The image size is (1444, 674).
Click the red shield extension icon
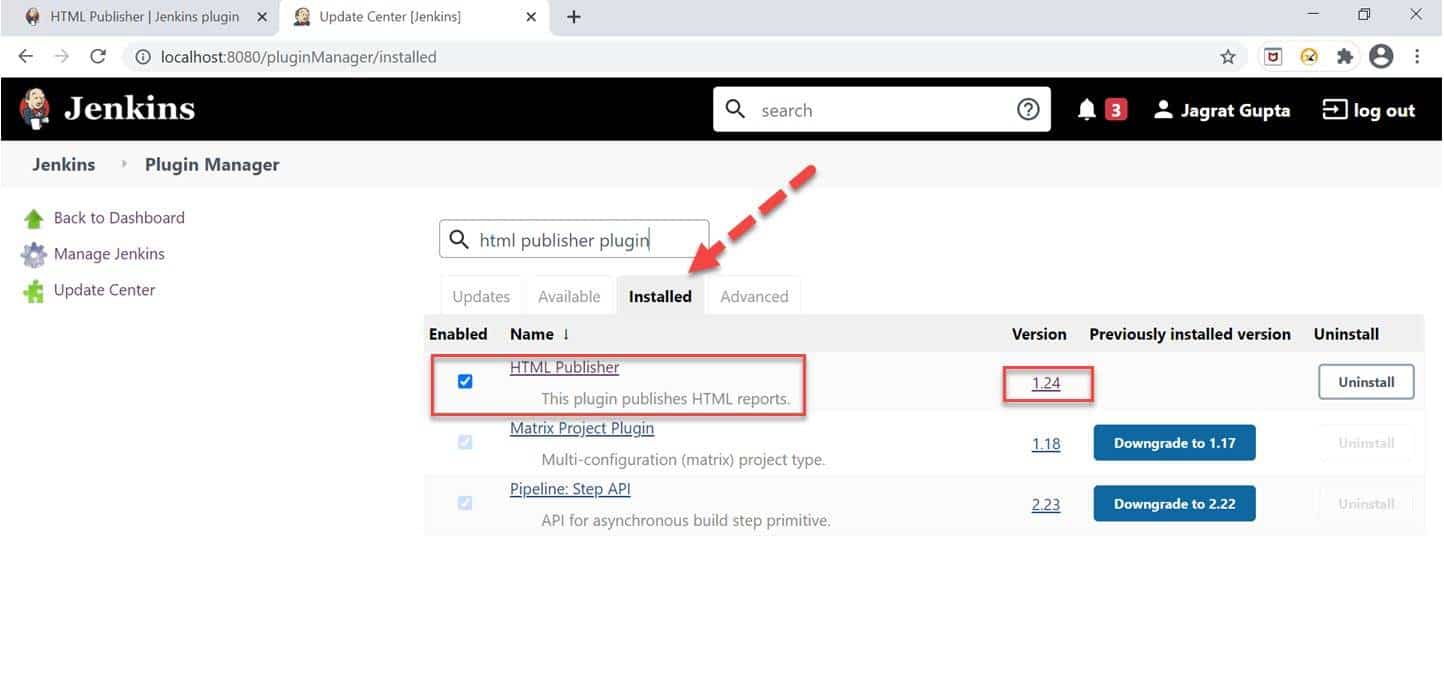tap(1273, 57)
